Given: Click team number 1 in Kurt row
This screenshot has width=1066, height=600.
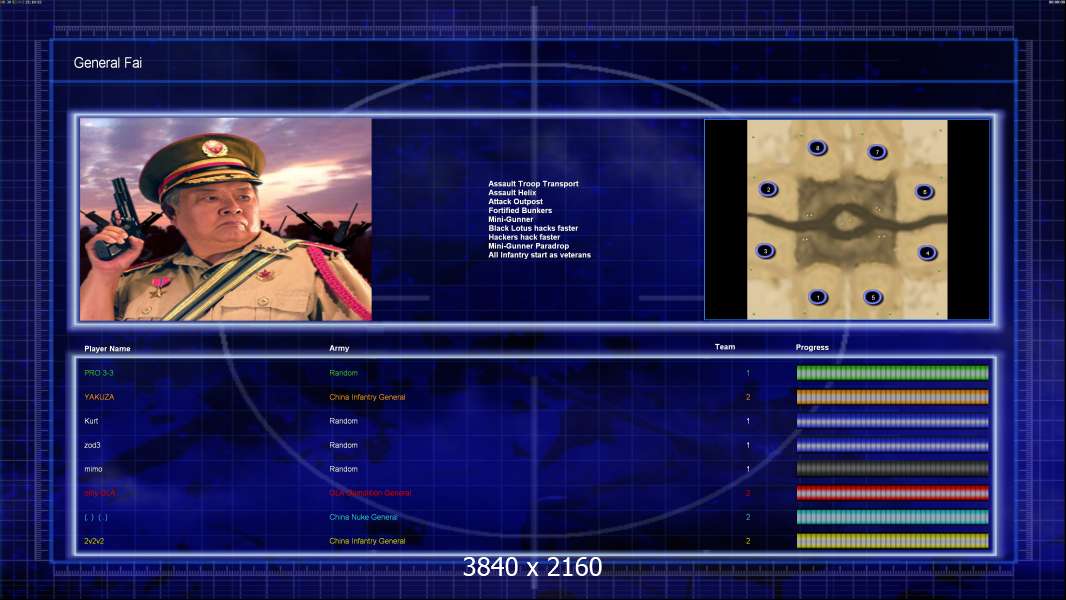Looking at the screenshot, I should click(748, 421).
